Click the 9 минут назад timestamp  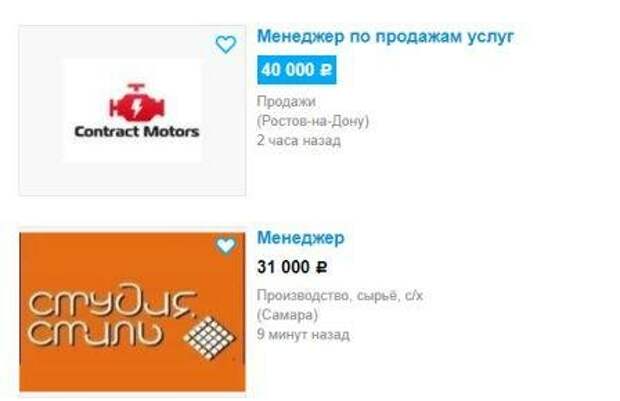click(x=303, y=335)
